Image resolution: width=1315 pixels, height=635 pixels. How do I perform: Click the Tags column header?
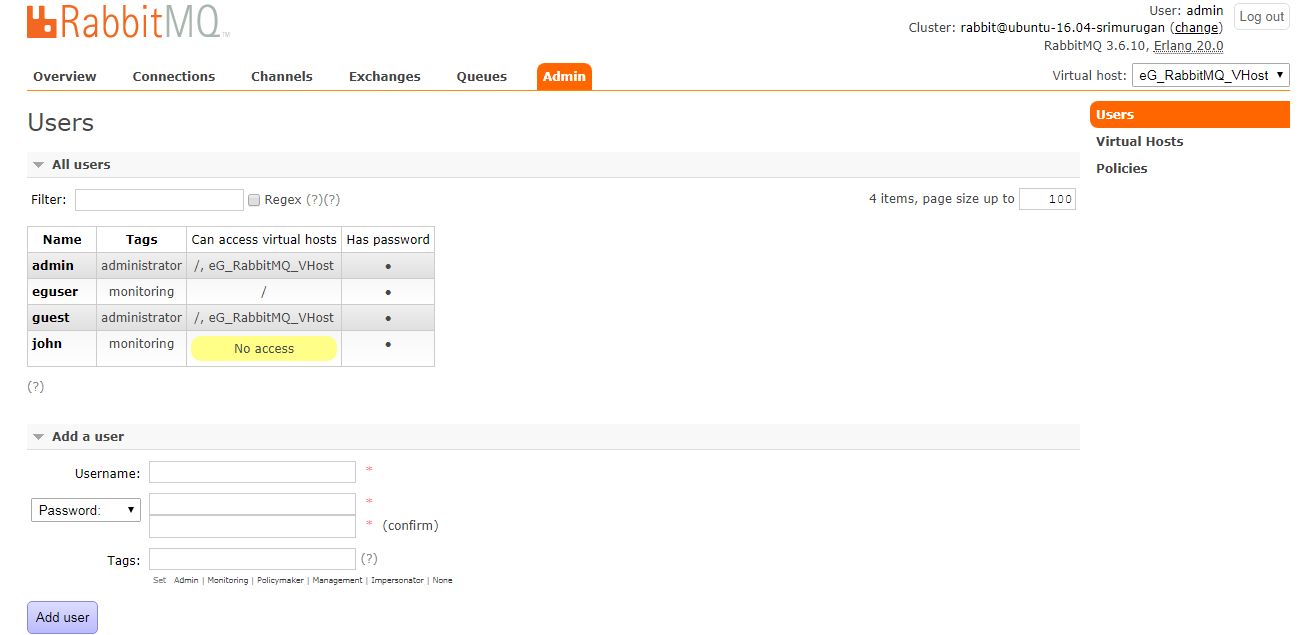click(142, 239)
